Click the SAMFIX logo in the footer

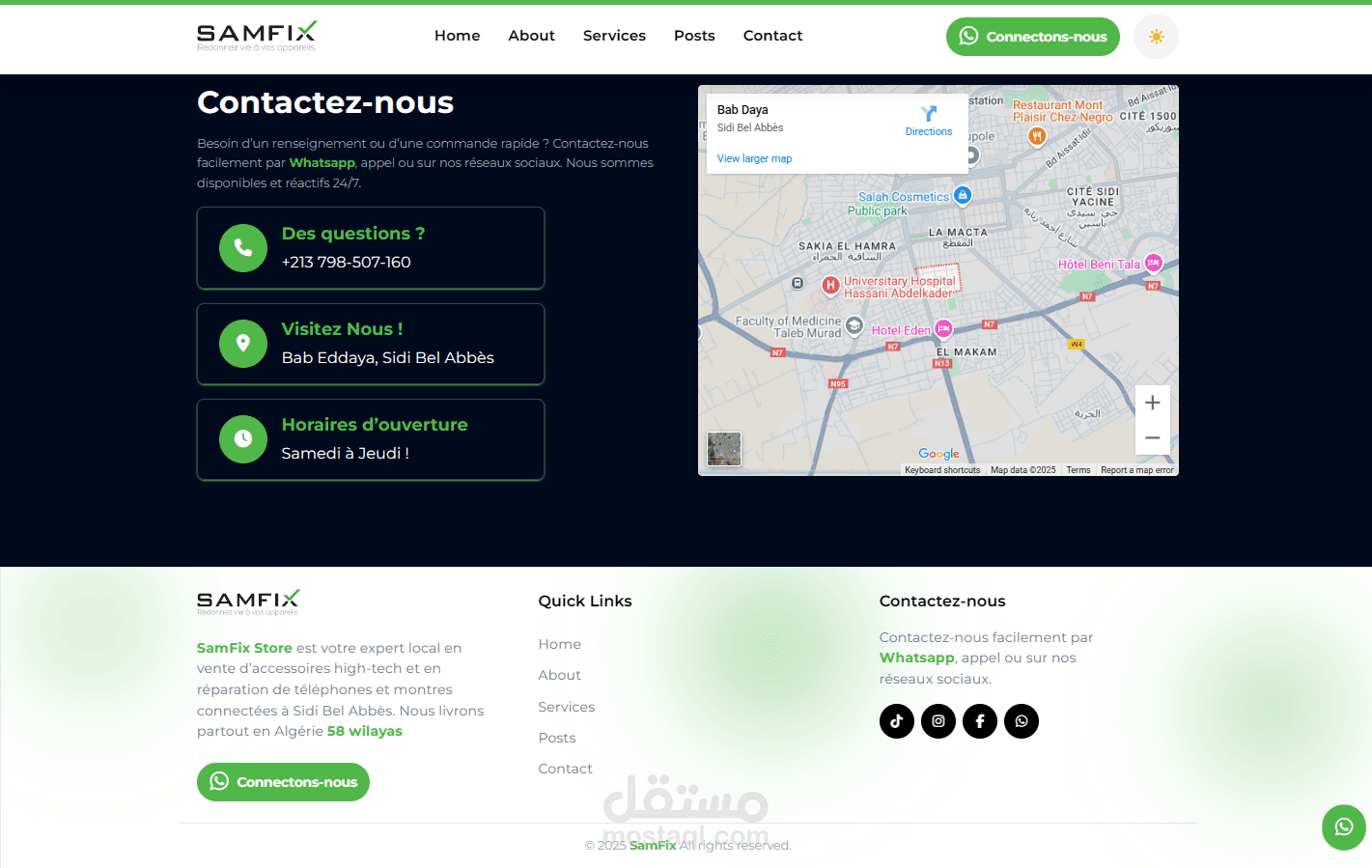(x=248, y=602)
